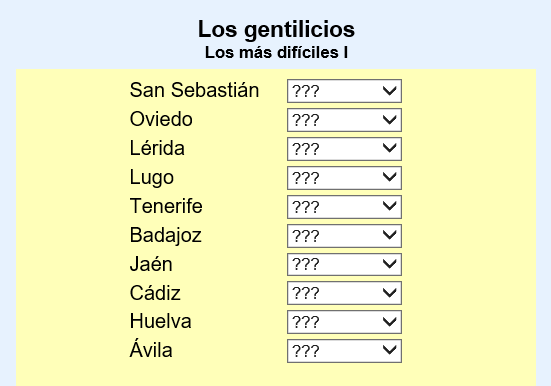This screenshot has width=551, height=386.
Task: Click the chevron arrow beside San Sebastián
Action: (389, 91)
